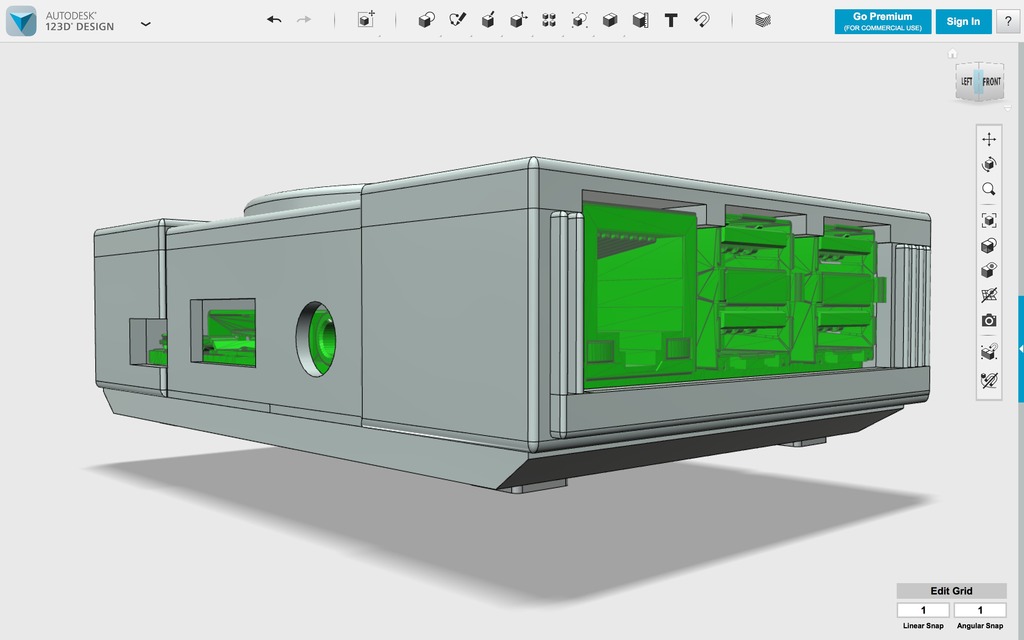The width and height of the screenshot is (1024, 640).
Task: Toggle show/hide solids eye icon
Action: [x=988, y=270]
